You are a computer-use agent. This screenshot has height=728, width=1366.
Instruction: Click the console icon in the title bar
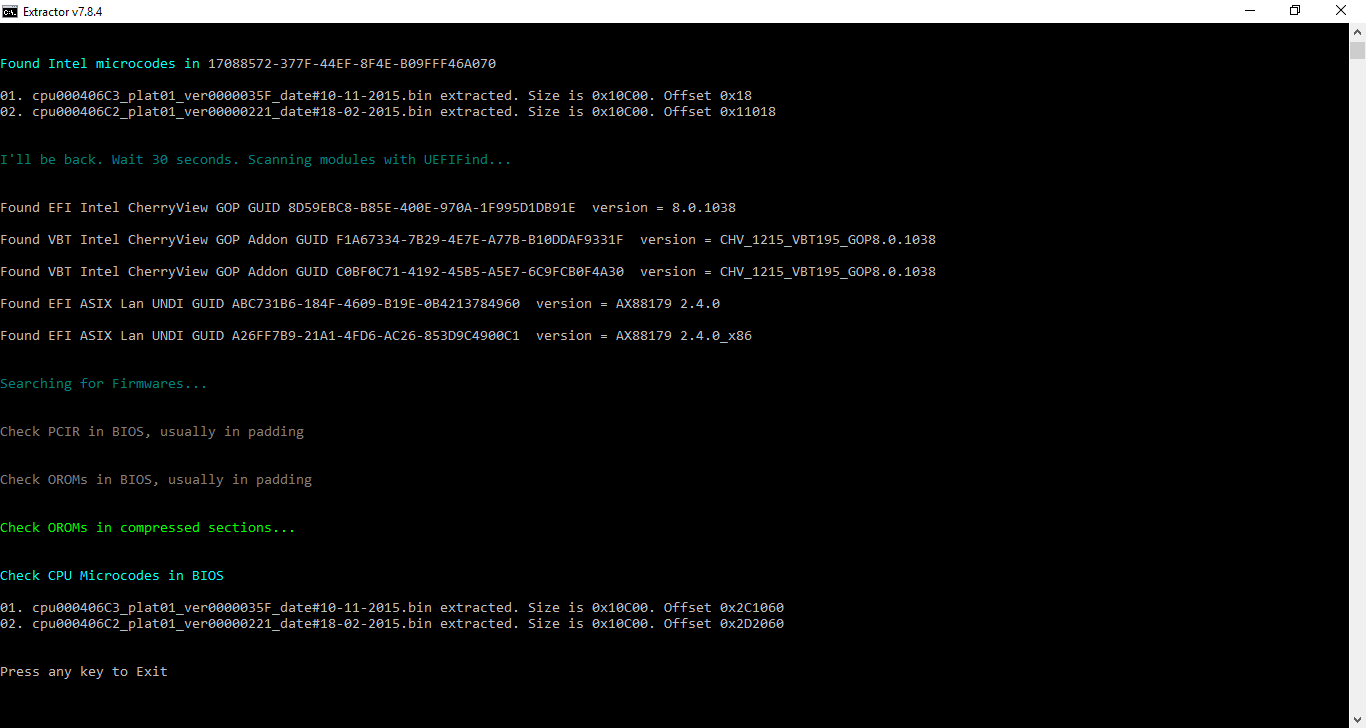pos(10,11)
